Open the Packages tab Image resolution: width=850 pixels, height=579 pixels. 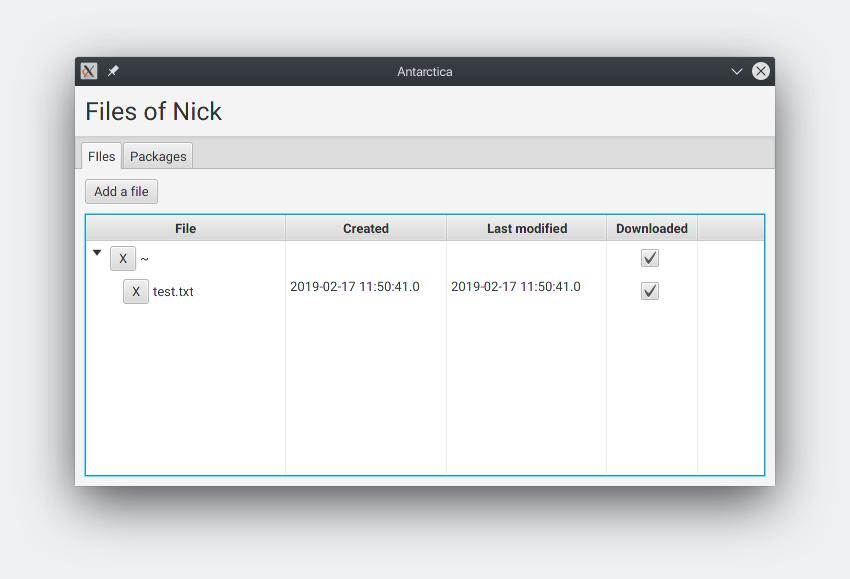(158, 156)
